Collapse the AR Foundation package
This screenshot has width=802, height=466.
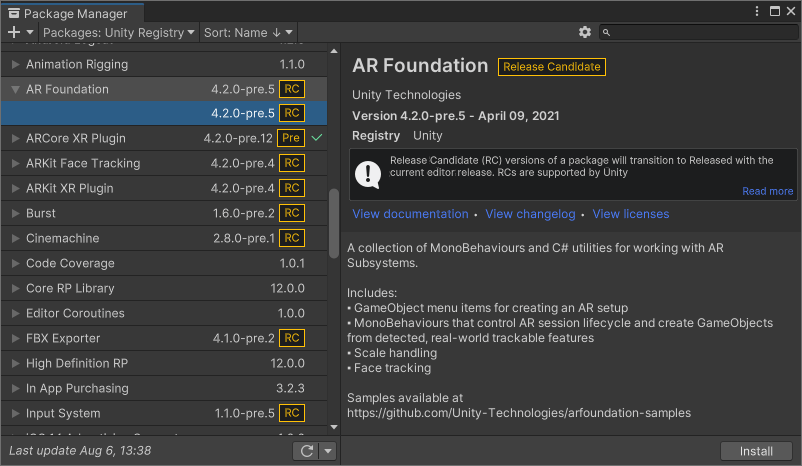(15, 90)
